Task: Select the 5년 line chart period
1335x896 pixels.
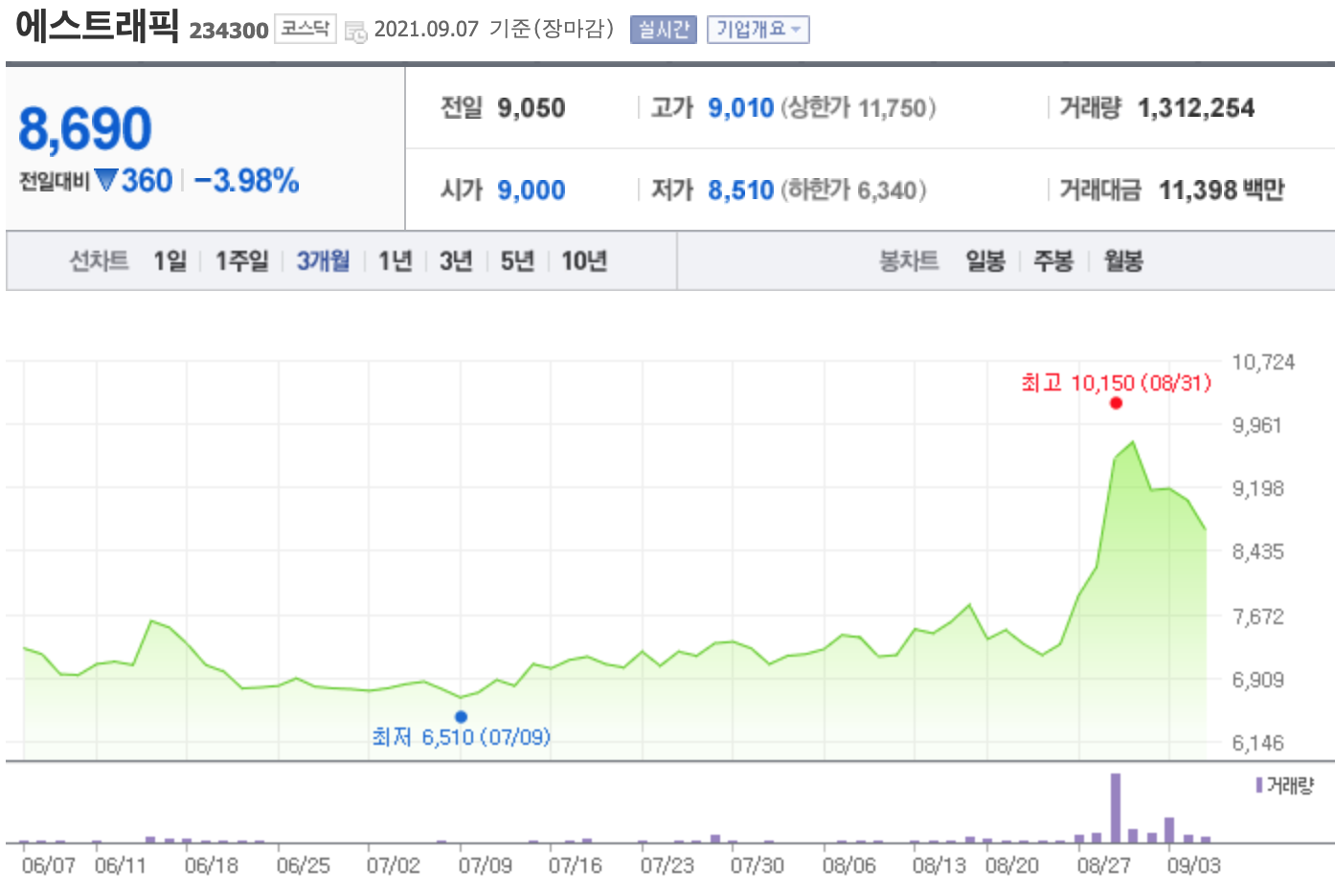Action: [517, 260]
